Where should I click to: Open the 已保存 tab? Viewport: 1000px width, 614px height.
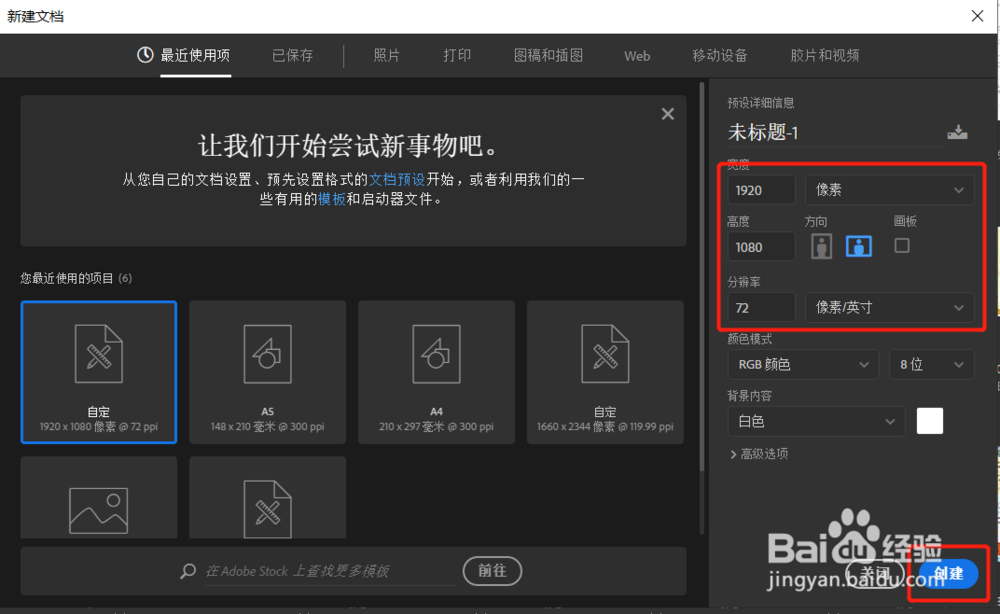pyautogui.click(x=293, y=55)
